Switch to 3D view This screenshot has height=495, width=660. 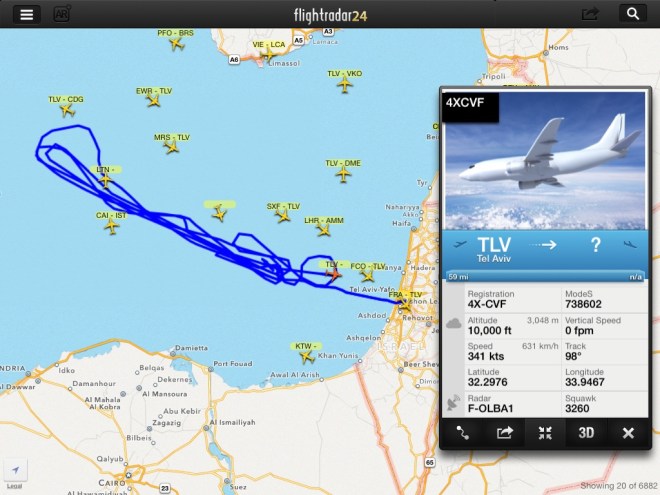(586, 433)
